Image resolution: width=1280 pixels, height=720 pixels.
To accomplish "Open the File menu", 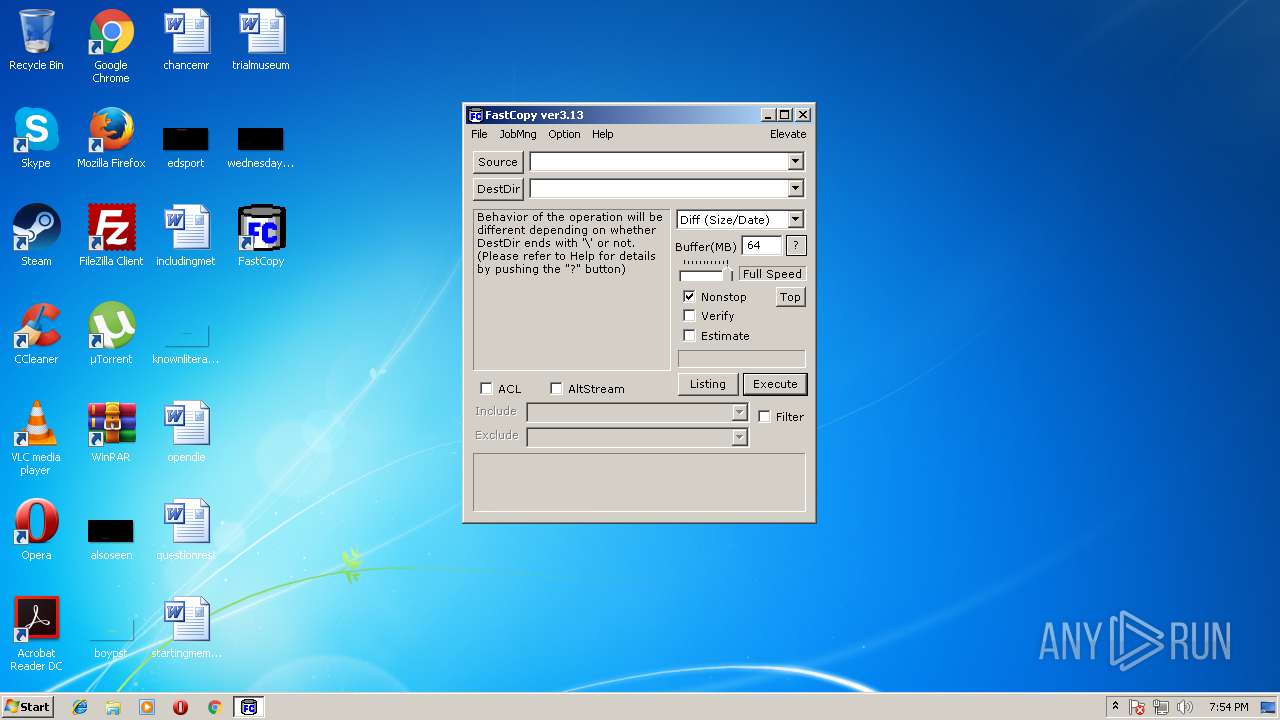I will 479,134.
